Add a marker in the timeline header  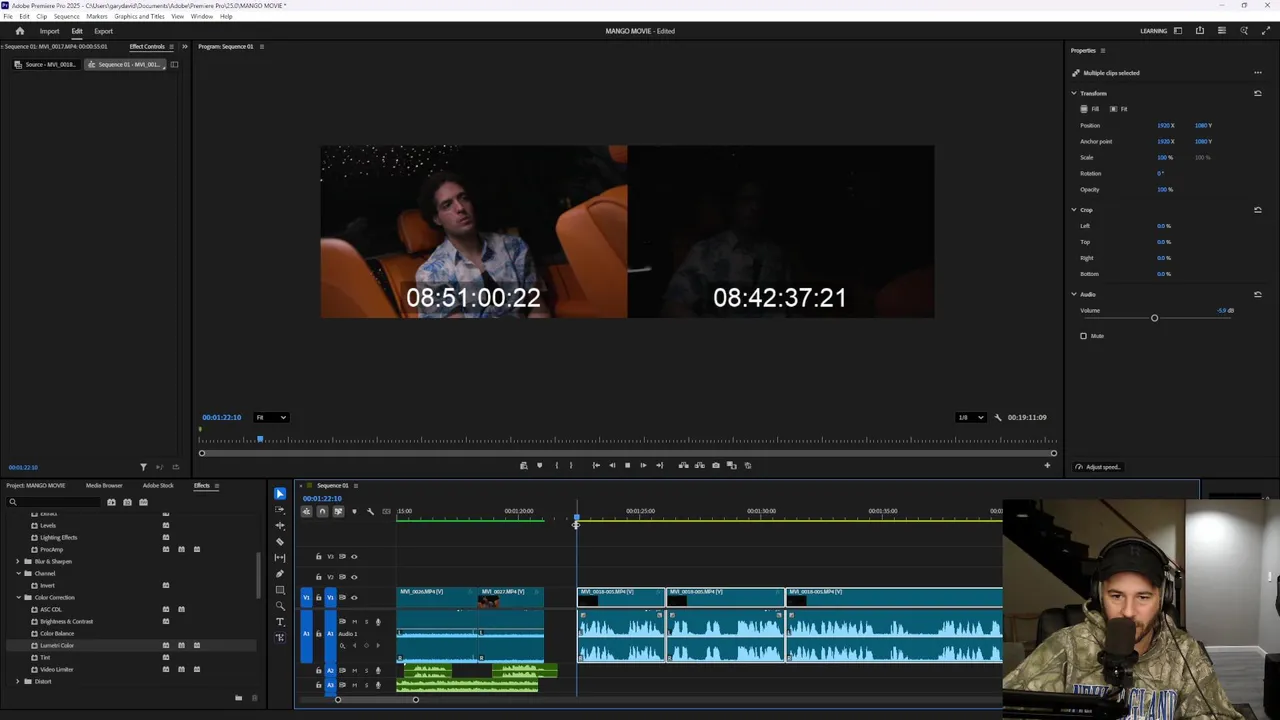click(353, 512)
